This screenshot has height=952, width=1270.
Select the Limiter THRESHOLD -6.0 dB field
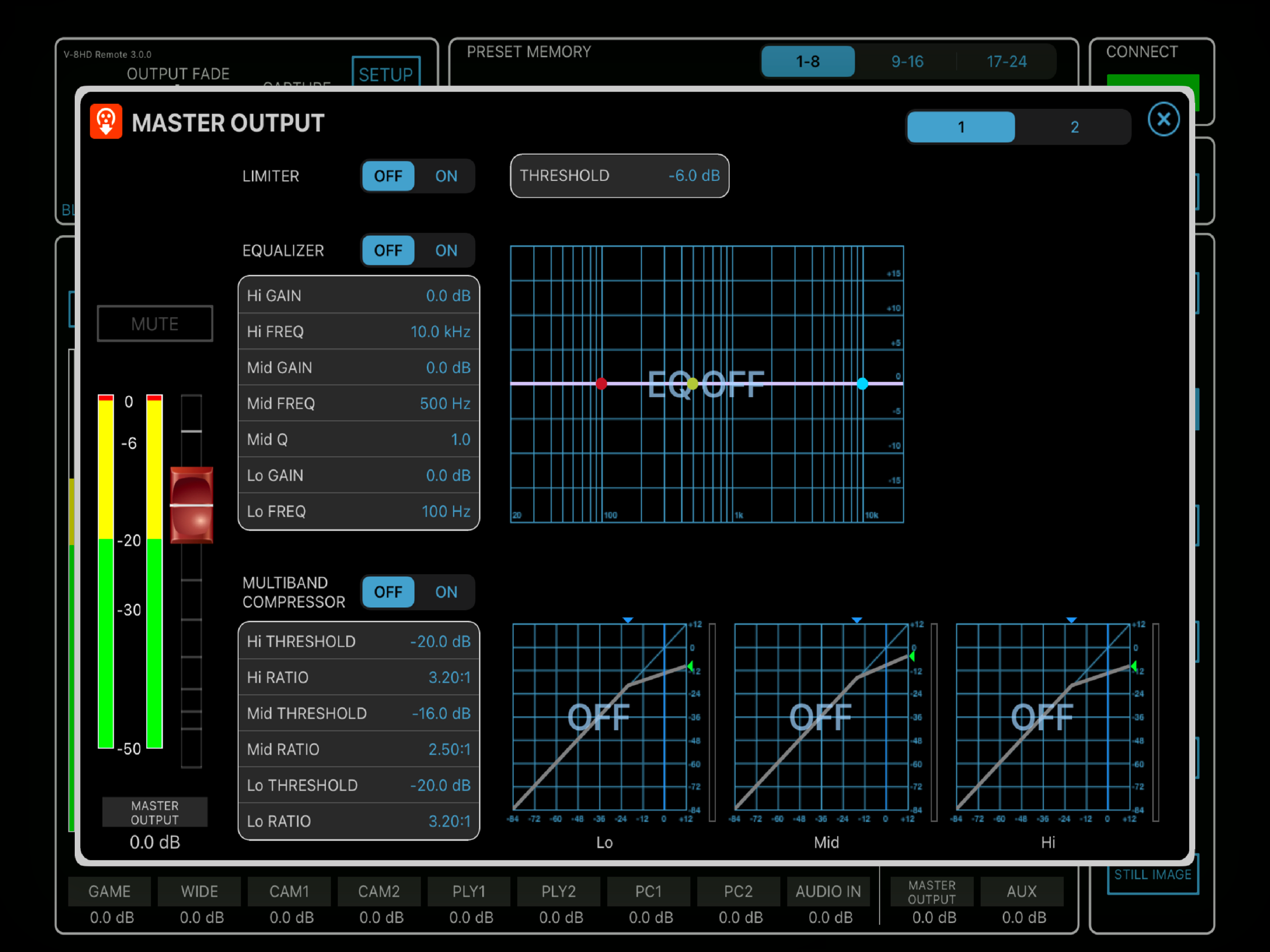(x=619, y=176)
